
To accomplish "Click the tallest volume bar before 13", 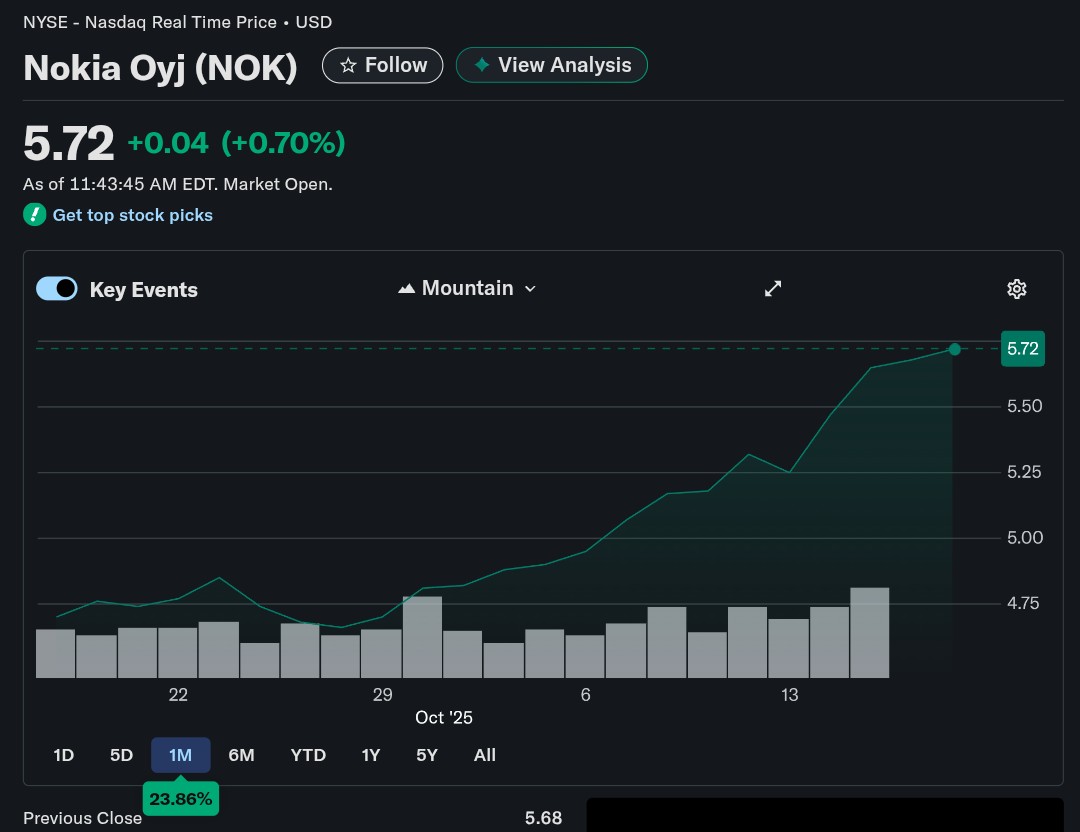I will point(422,637).
